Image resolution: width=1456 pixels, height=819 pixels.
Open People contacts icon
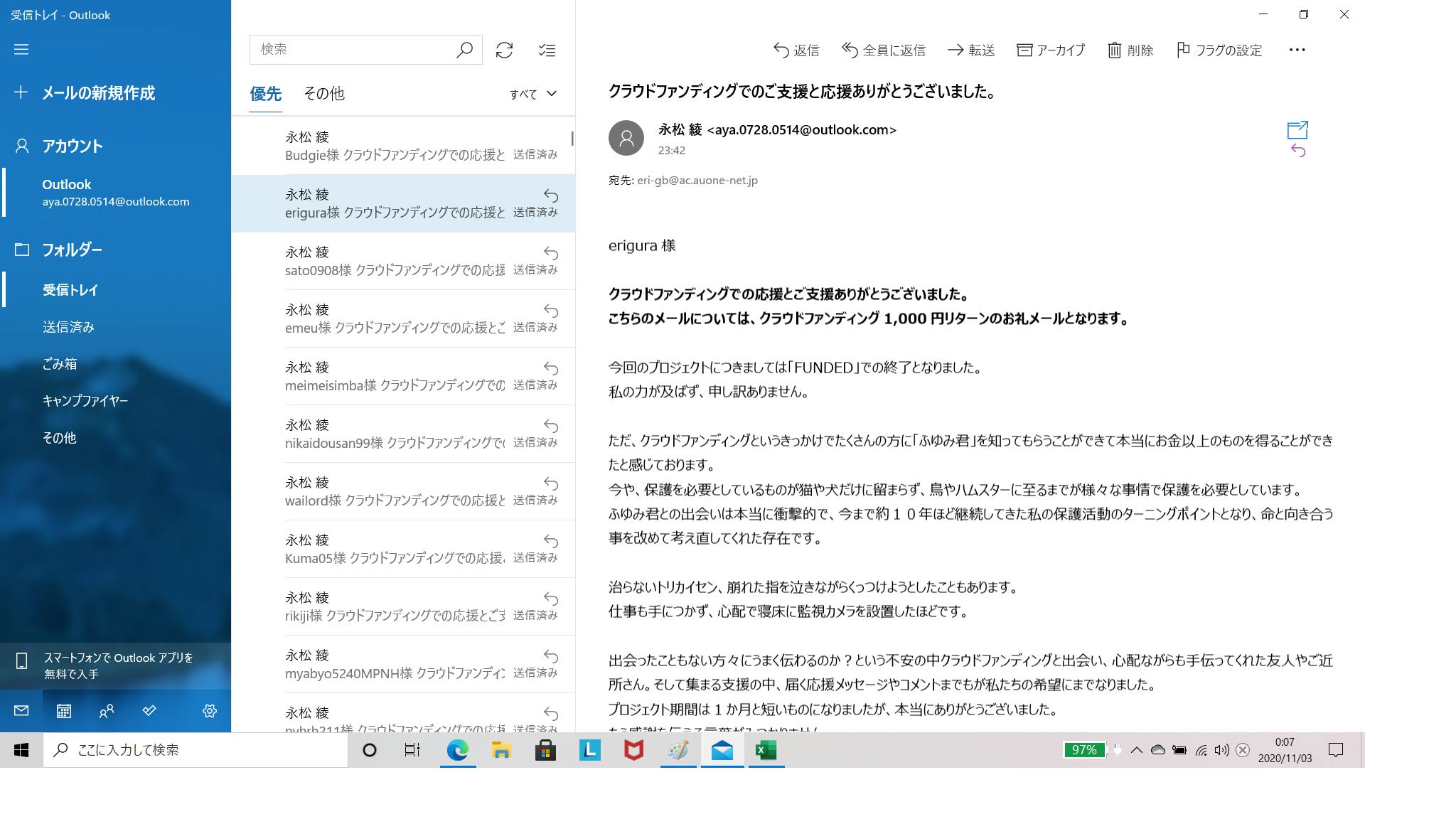107,711
